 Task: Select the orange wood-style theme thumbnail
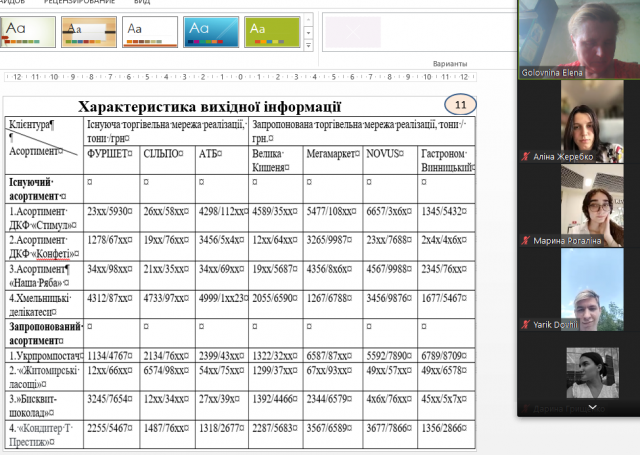89,32
